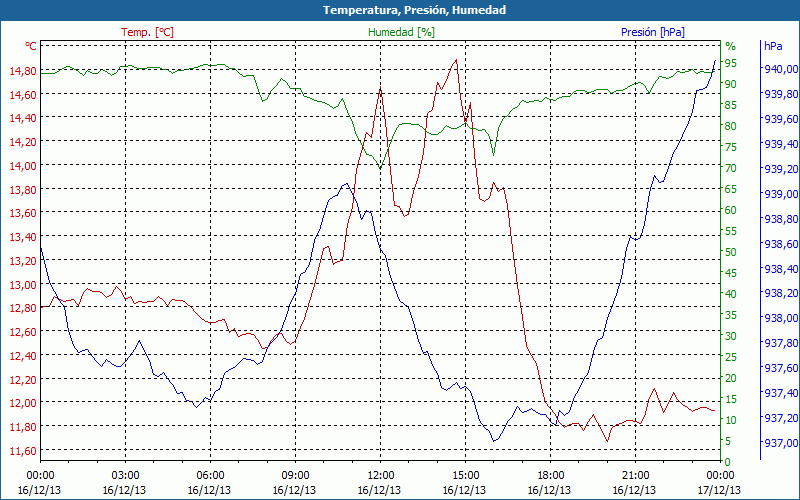Viewport: 800px width, 500px height.
Task: Click the "938,60" pressure axis value
Action: coord(780,244)
